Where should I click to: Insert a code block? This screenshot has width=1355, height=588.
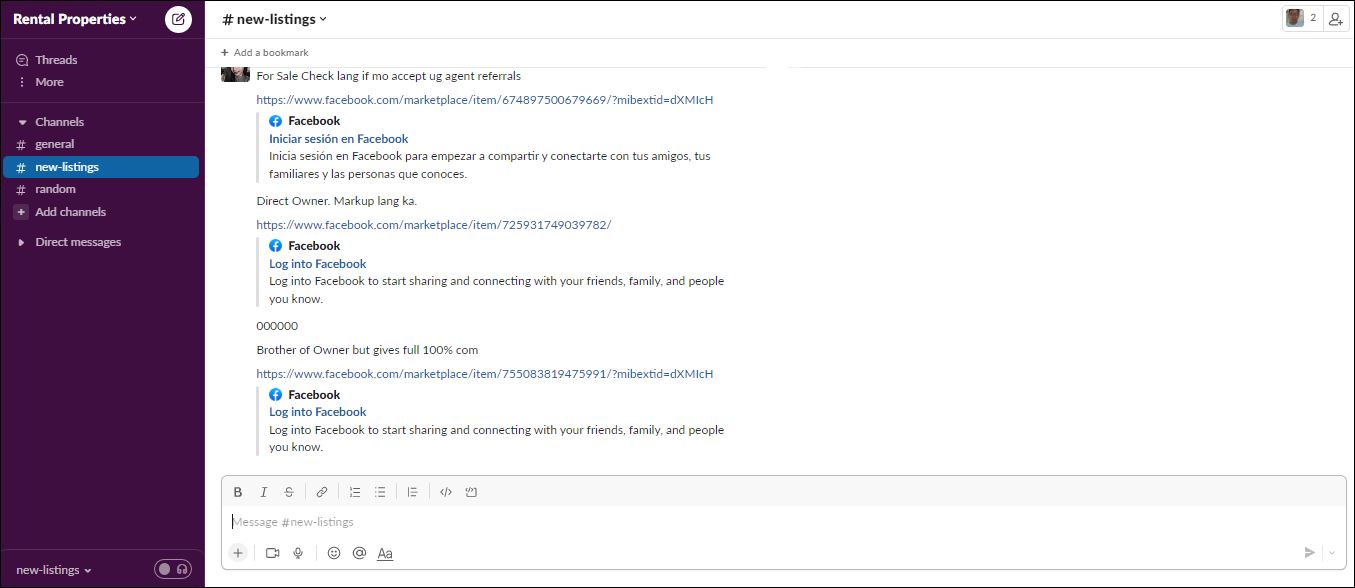471,492
